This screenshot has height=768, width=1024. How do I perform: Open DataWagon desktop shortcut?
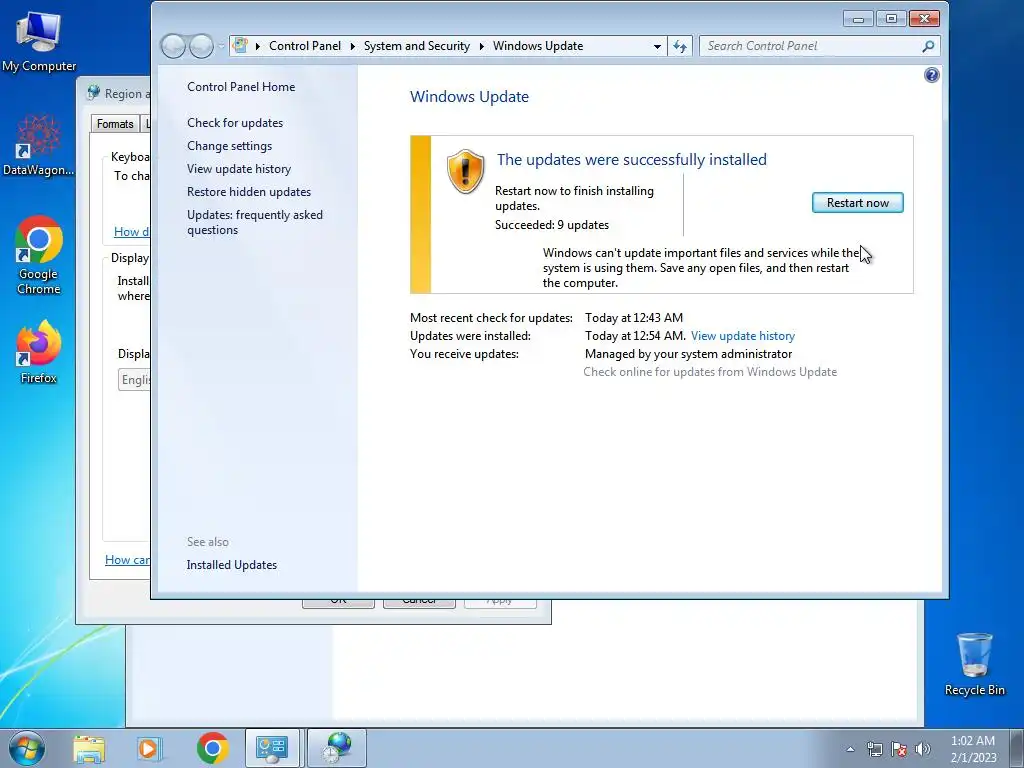38,145
